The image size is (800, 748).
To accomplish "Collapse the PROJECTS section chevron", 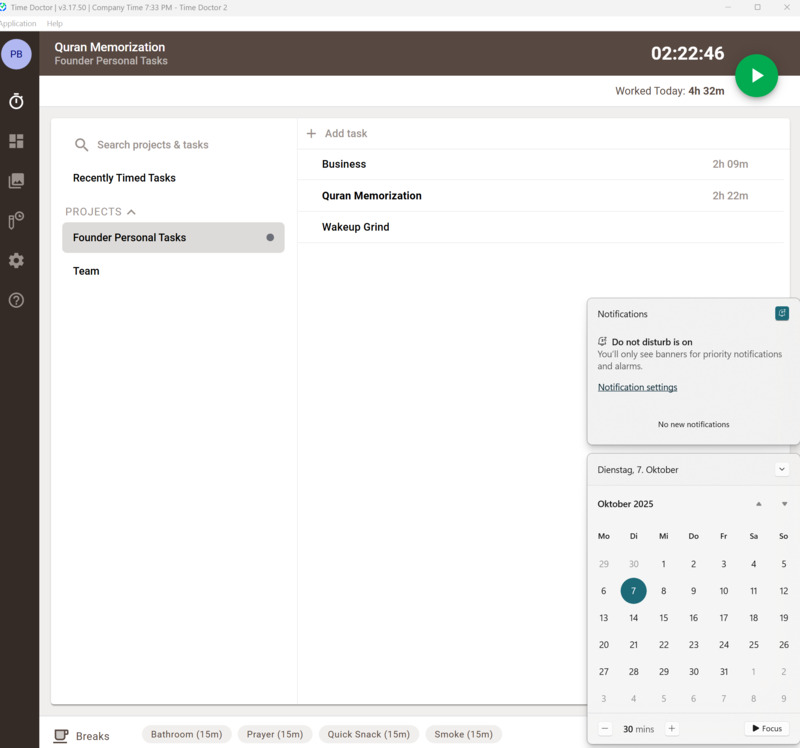I will pos(131,212).
